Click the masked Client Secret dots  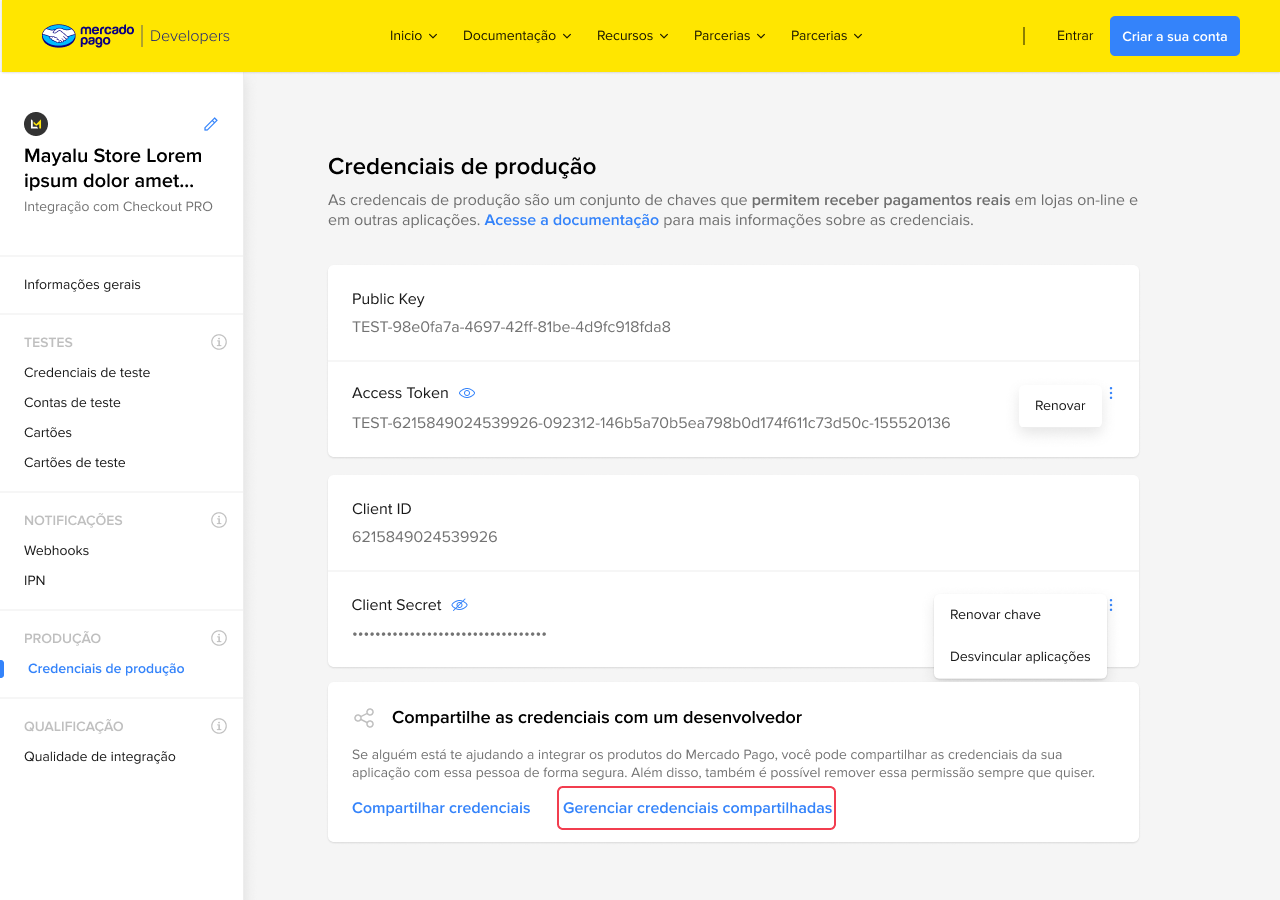pos(449,634)
